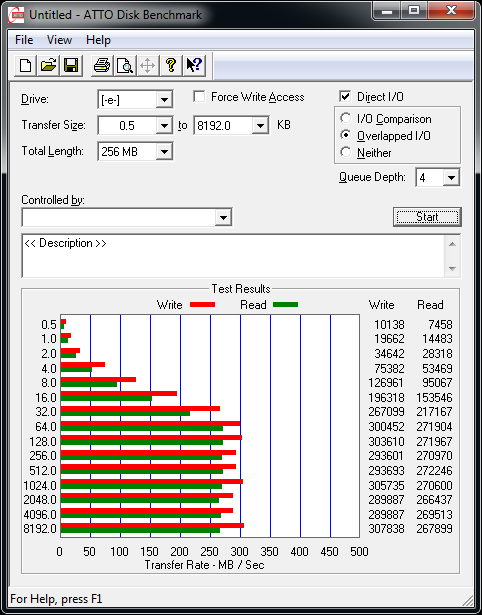Open Print Preview toolbar icon
The image size is (482, 615).
(125, 65)
